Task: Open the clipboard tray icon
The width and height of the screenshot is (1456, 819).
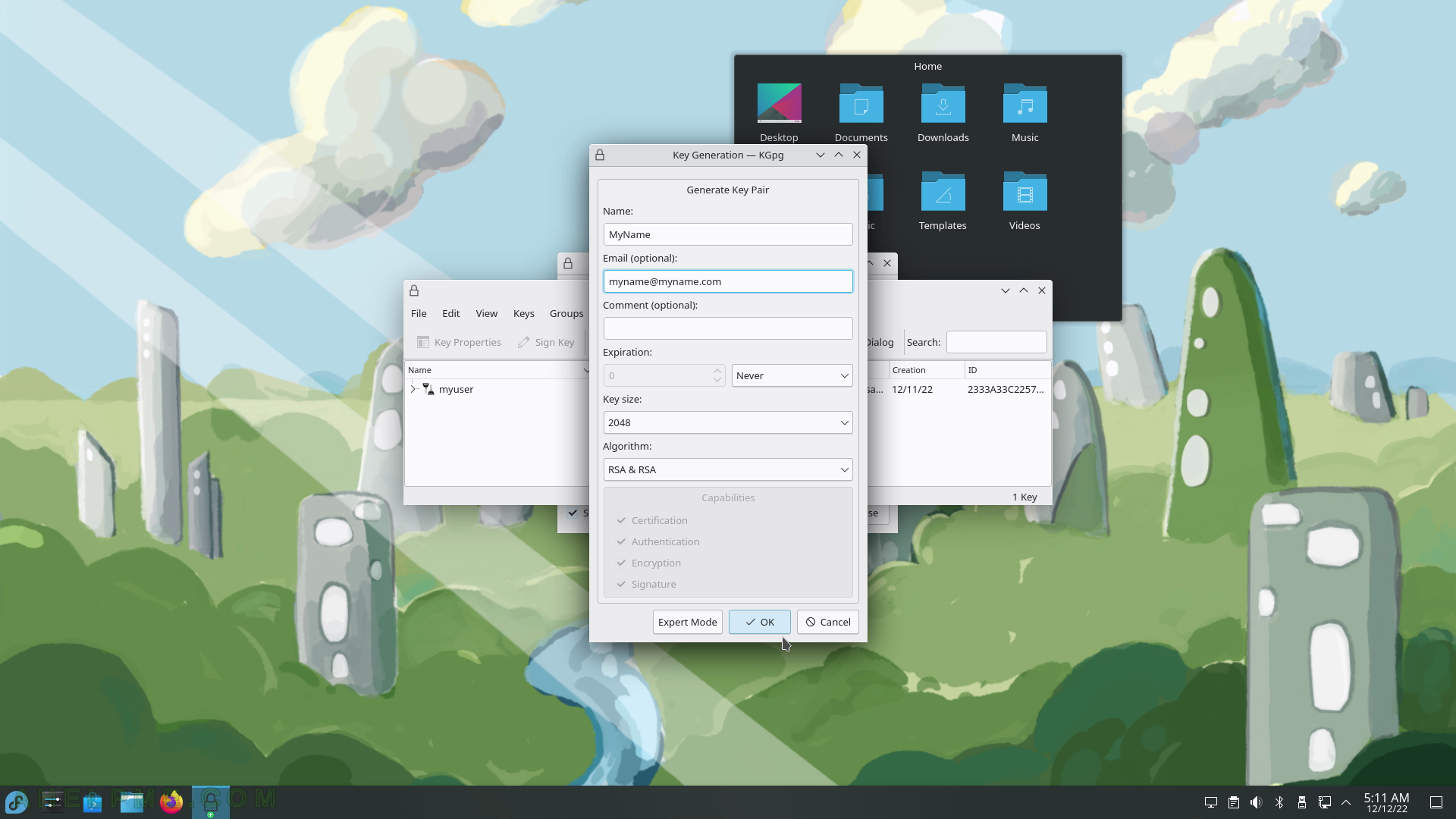Action: (x=1234, y=802)
